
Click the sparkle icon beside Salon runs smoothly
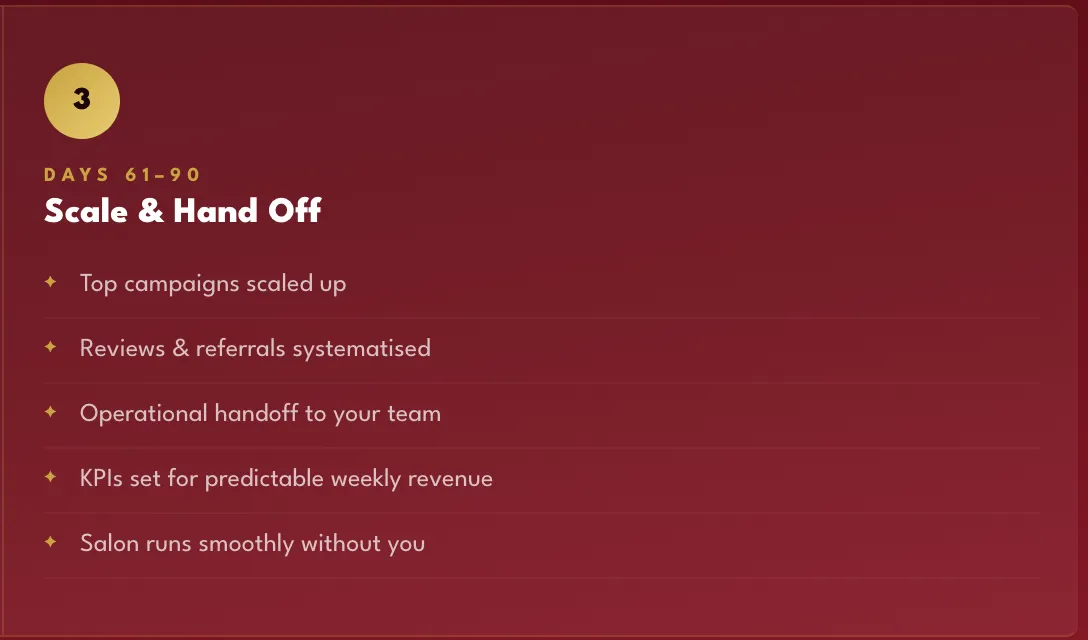51,541
